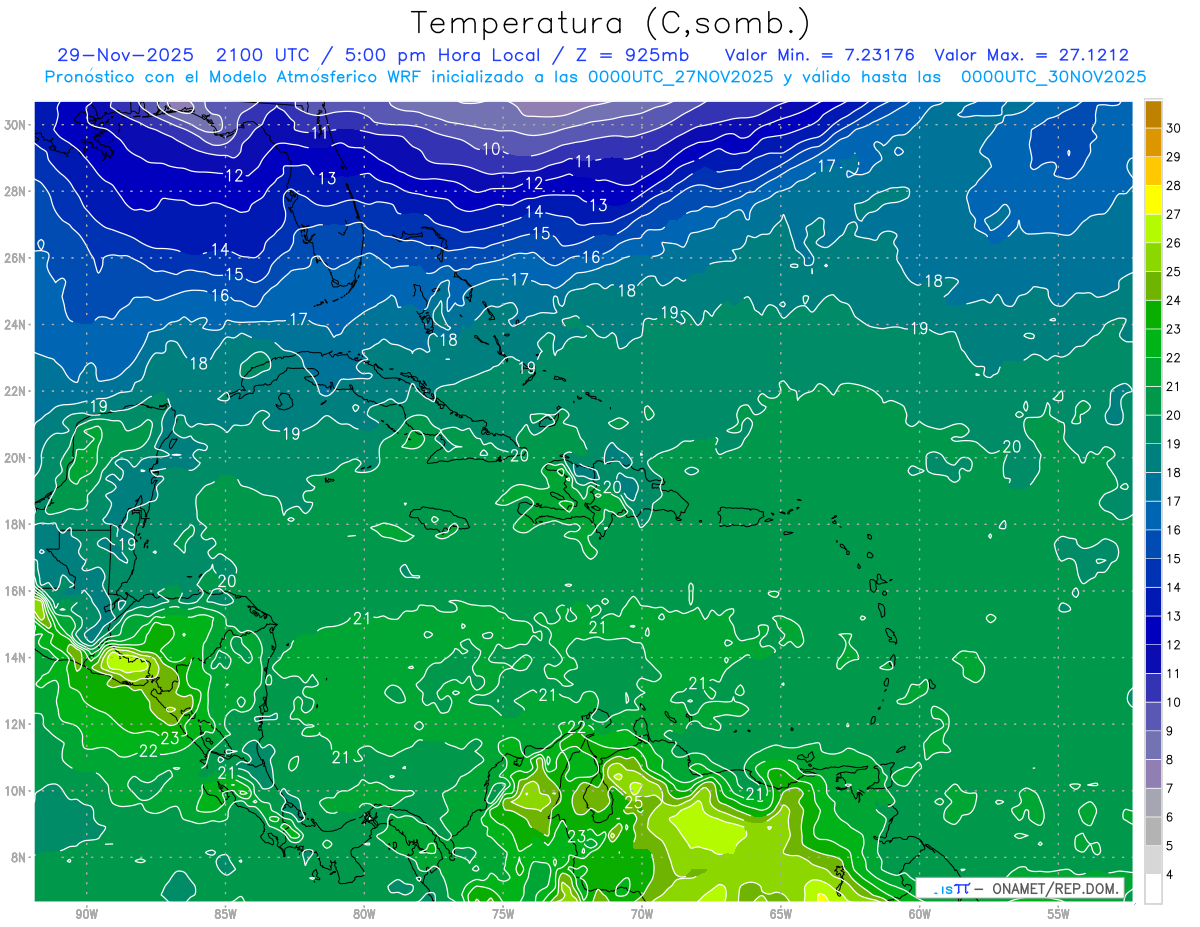Screen dimensions: 1200x927
Task: Click the 65W longitude axis label
Action: (x=781, y=914)
